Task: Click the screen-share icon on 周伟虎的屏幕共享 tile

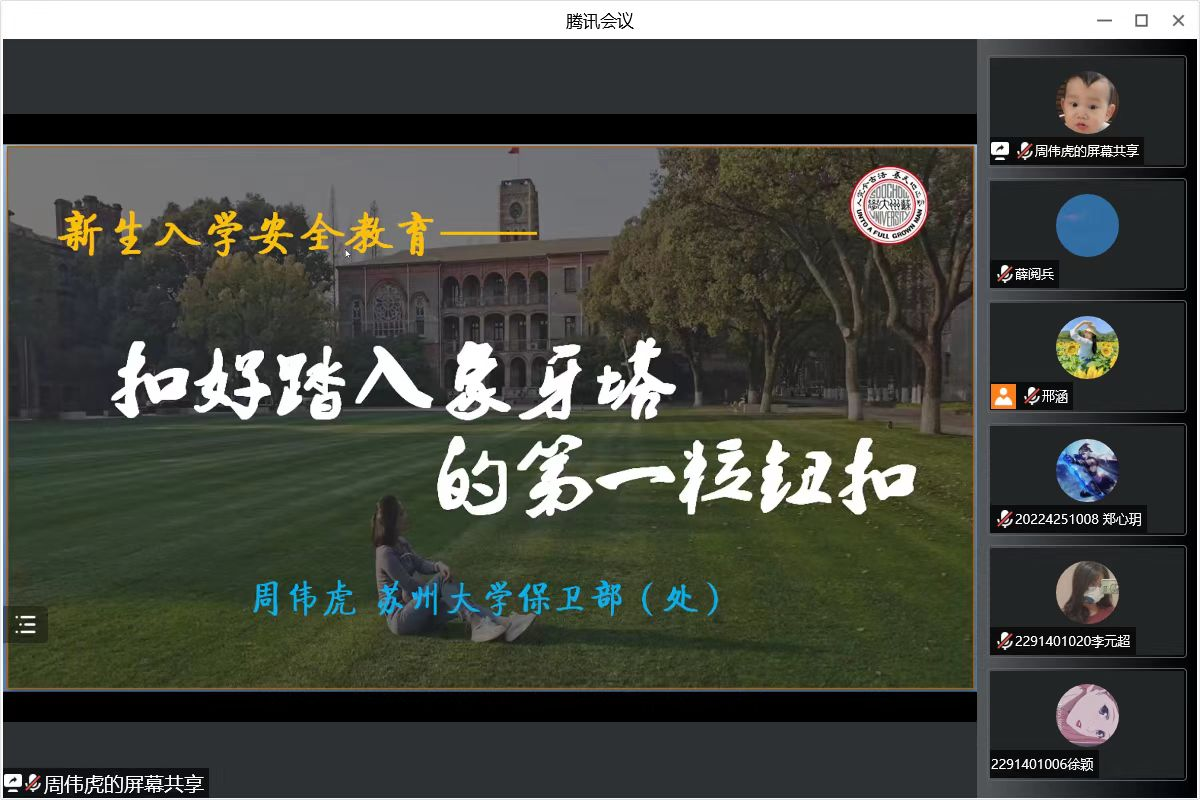Action: [x=1001, y=150]
